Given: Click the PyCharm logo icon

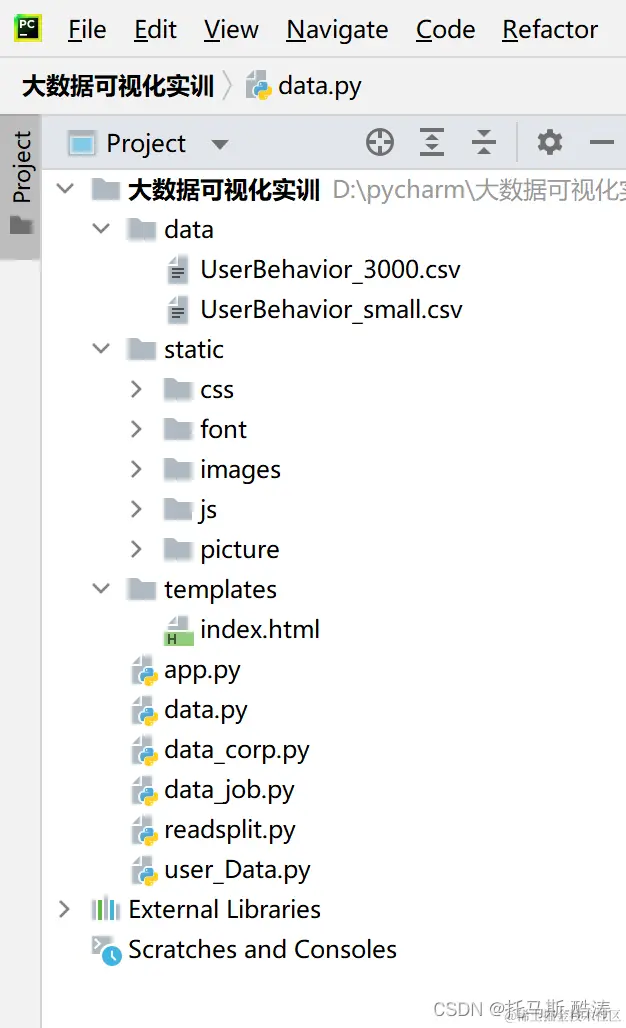Looking at the screenshot, I should [x=28, y=28].
